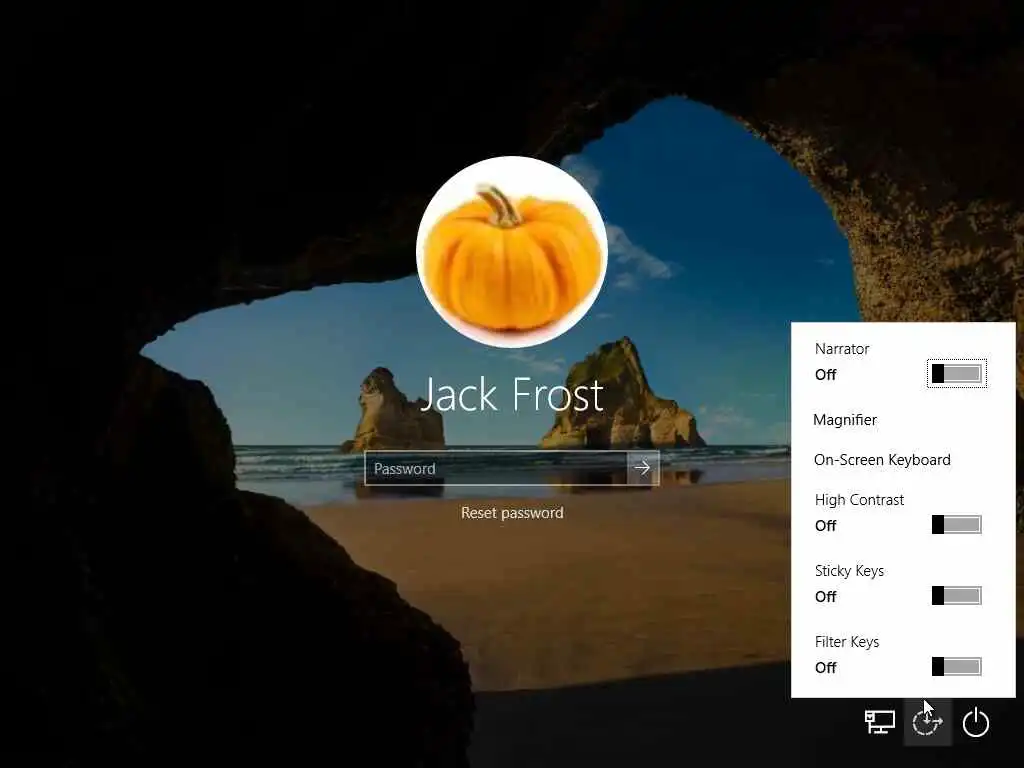Click the High Contrast label

pyautogui.click(x=859, y=500)
